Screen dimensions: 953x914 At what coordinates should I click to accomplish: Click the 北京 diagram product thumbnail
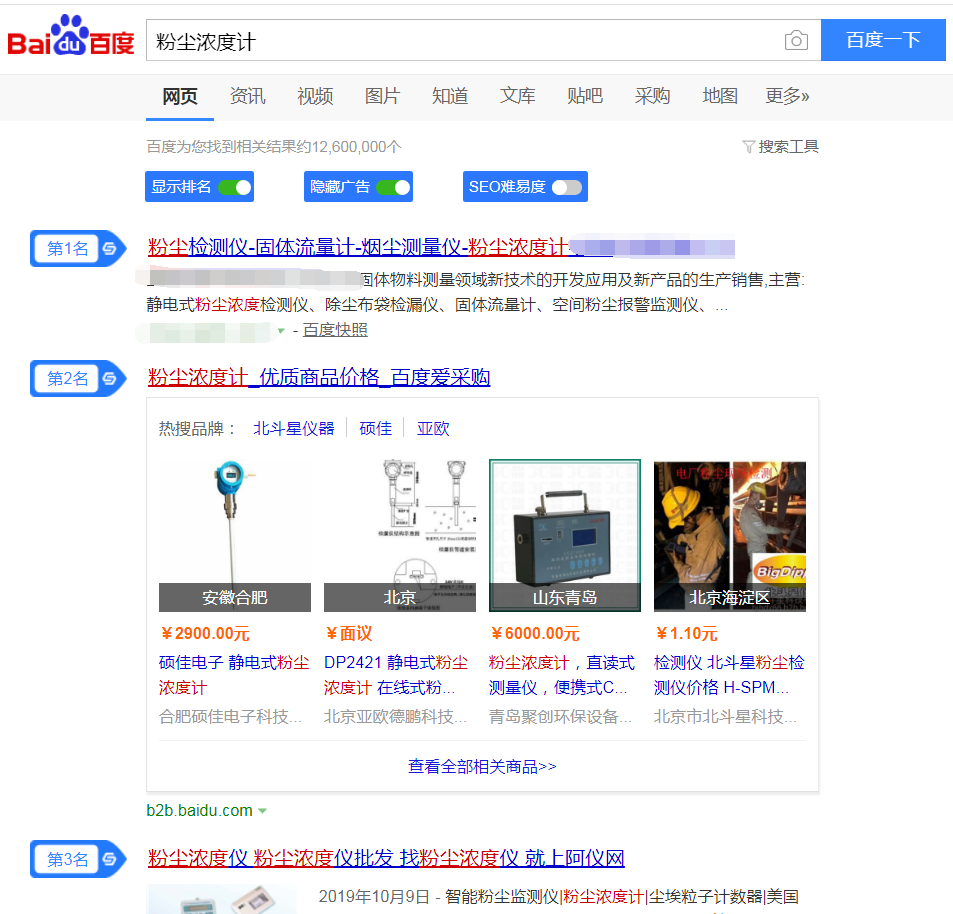400,535
